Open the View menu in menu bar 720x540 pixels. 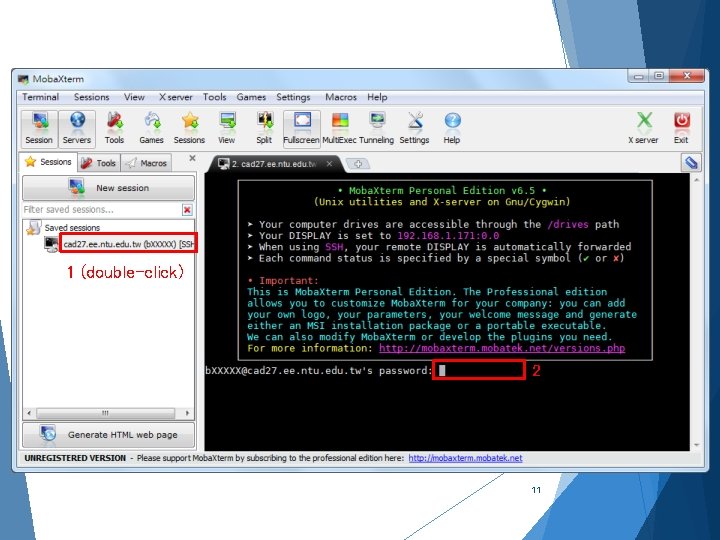click(x=134, y=97)
